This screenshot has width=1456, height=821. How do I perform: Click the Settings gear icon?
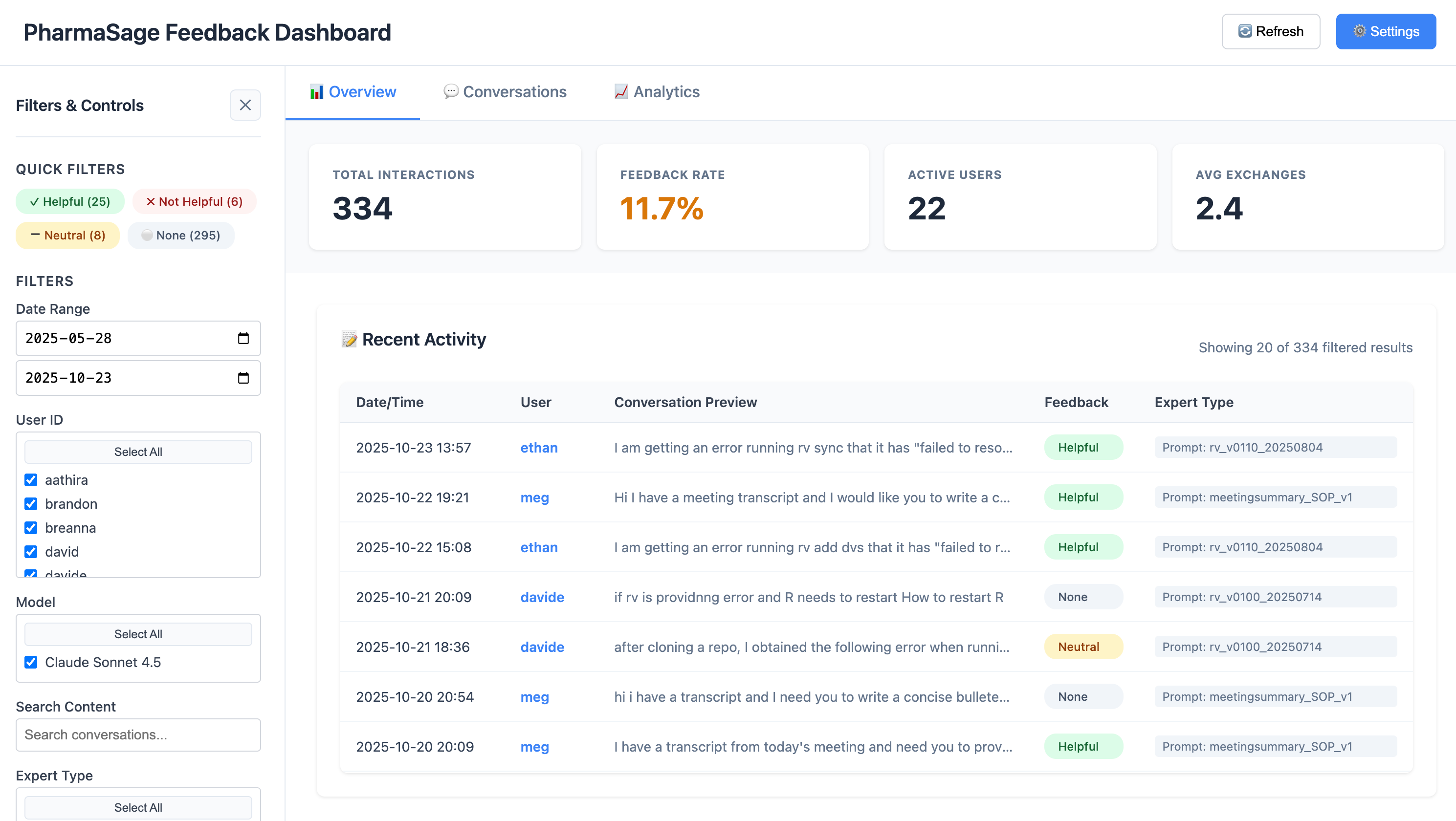[1360, 31]
